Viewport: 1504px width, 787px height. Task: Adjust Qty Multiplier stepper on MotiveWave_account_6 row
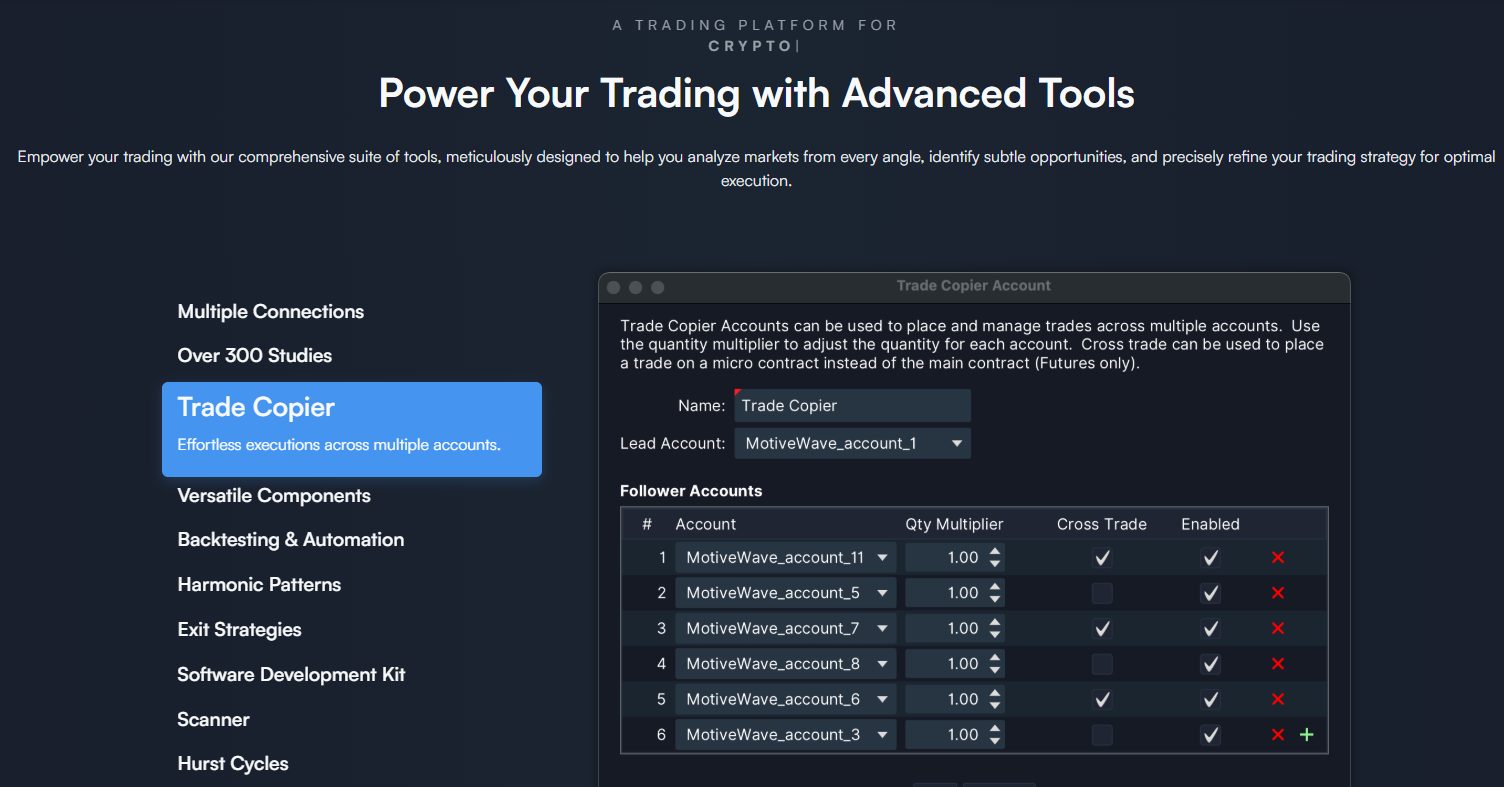tap(994, 700)
